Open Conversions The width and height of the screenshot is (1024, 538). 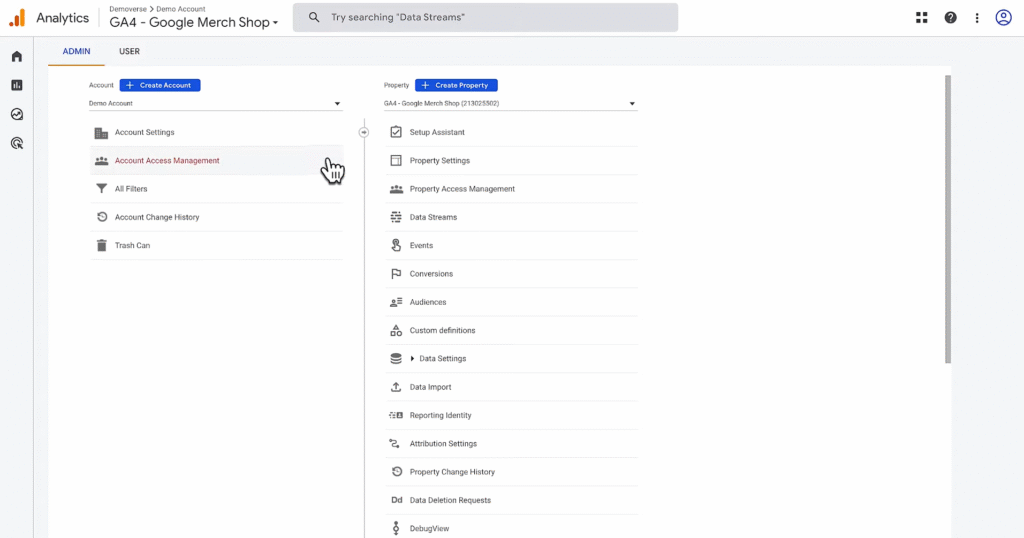click(511, 274)
